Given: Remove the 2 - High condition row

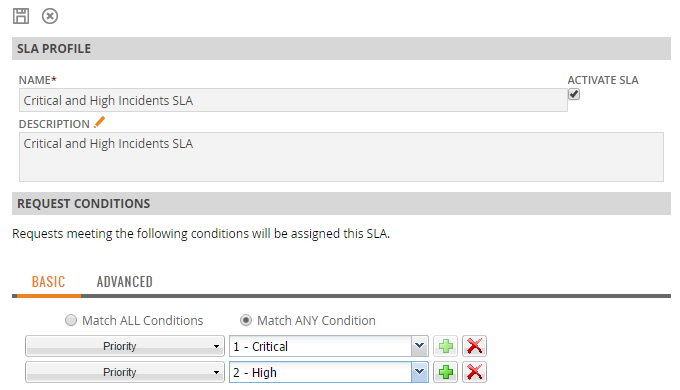Looking at the screenshot, I should 474,372.
